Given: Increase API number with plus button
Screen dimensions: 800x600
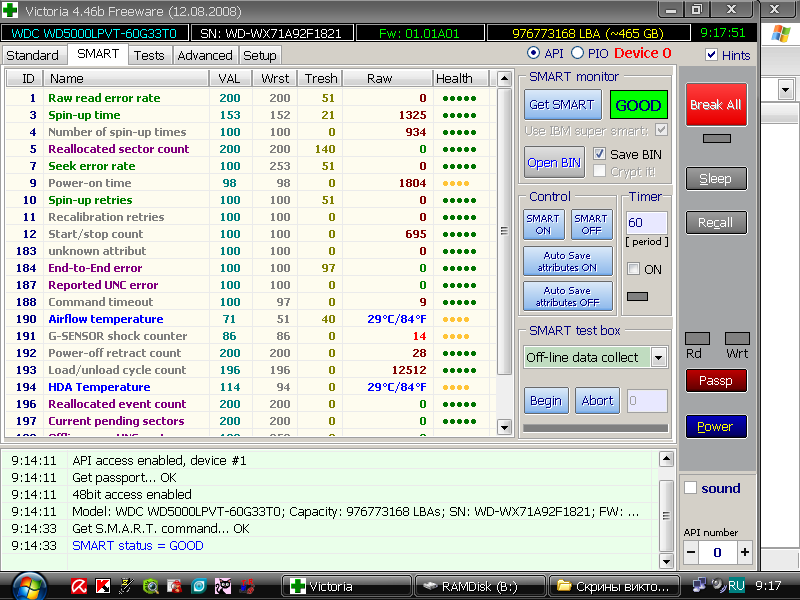Looking at the screenshot, I should coord(744,552).
